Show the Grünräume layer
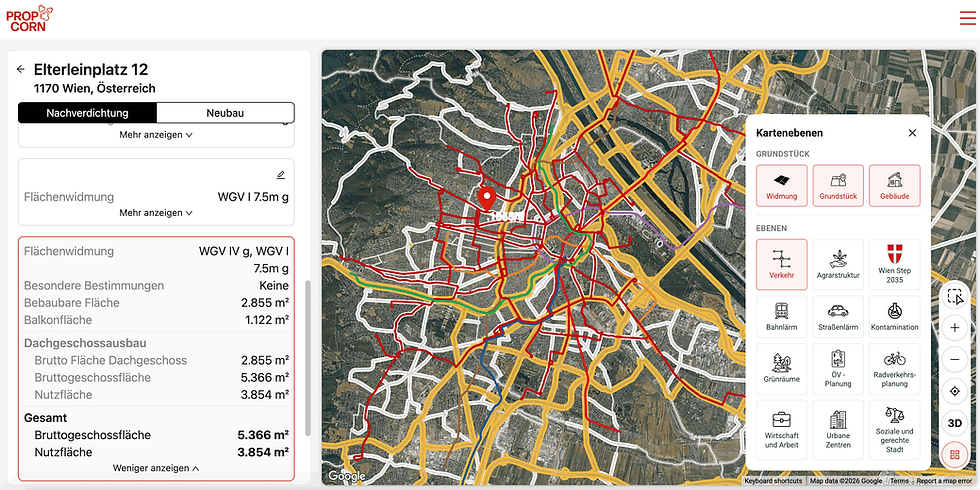Viewport: 980px width, 490px height. (782, 369)
